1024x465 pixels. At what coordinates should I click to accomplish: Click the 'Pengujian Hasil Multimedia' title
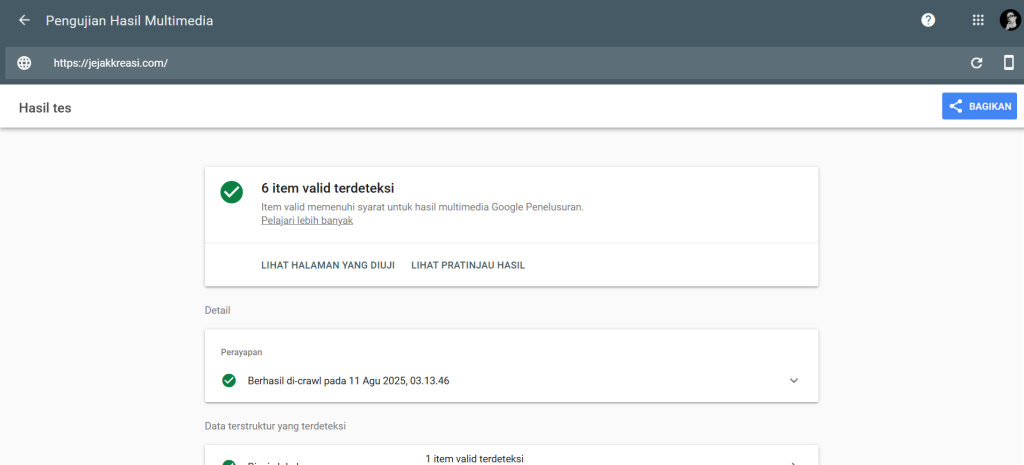129,20
